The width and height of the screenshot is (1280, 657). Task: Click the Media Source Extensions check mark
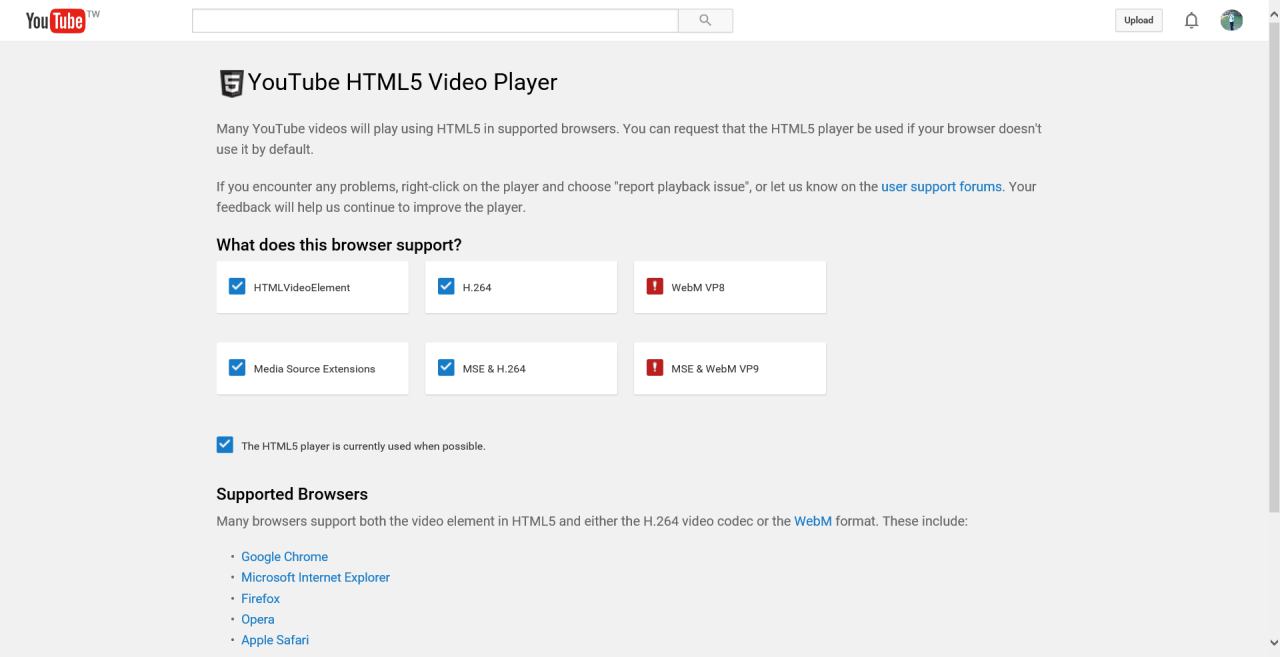tap(237, 368)
